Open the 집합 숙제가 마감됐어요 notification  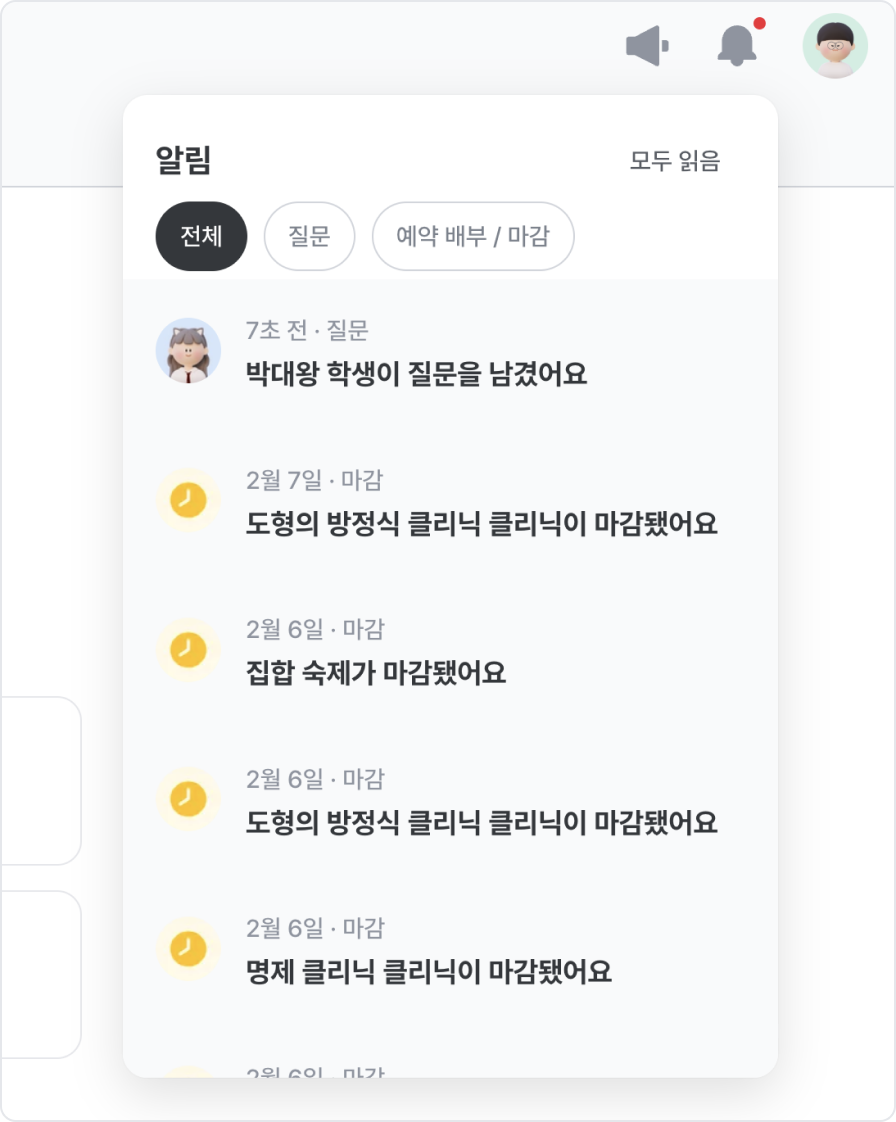tap(450, 652)
